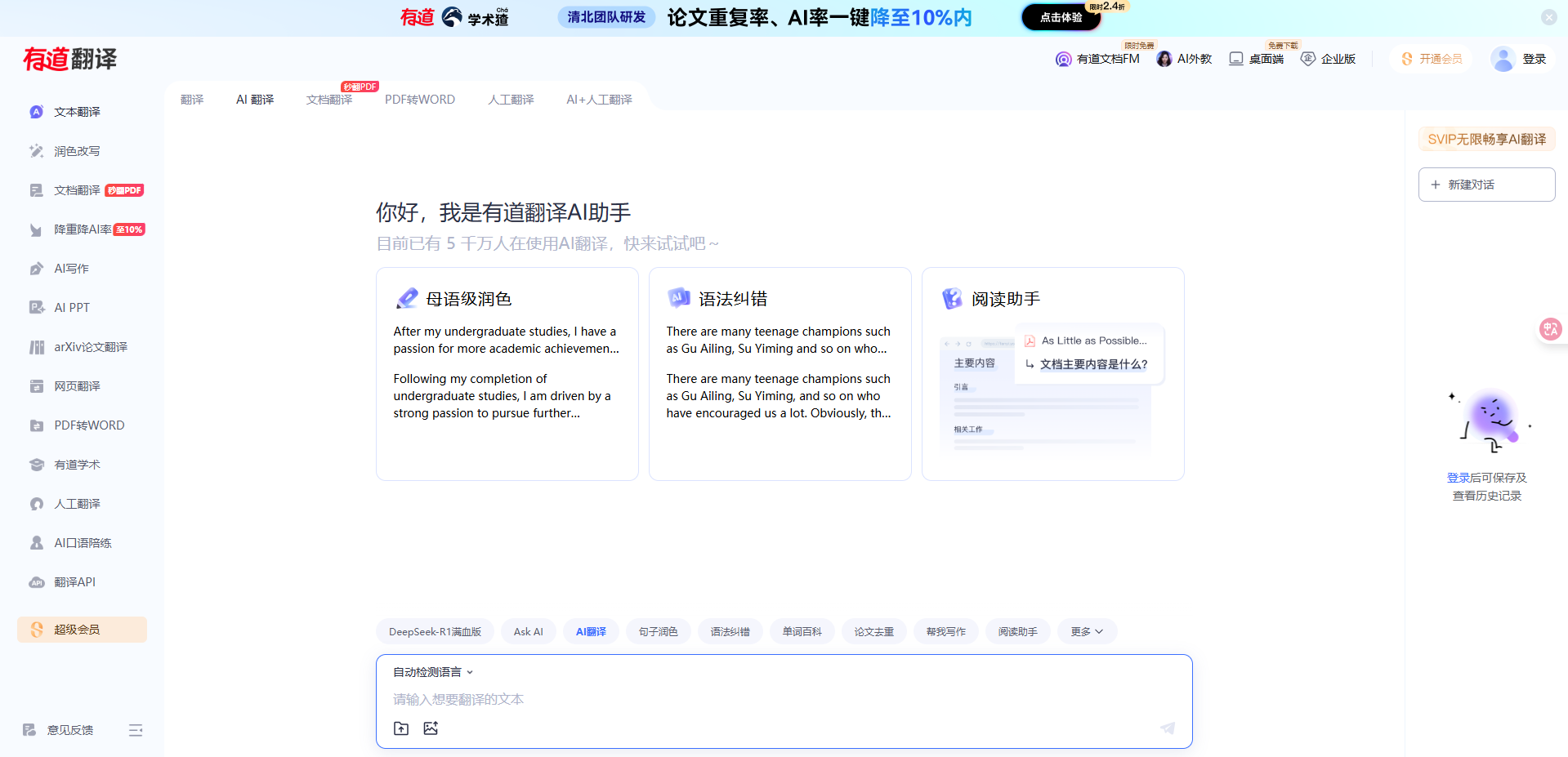Click the 降重降AI率 sidebar icon
The image size is (1568, 757).
[x=36, y=229]
